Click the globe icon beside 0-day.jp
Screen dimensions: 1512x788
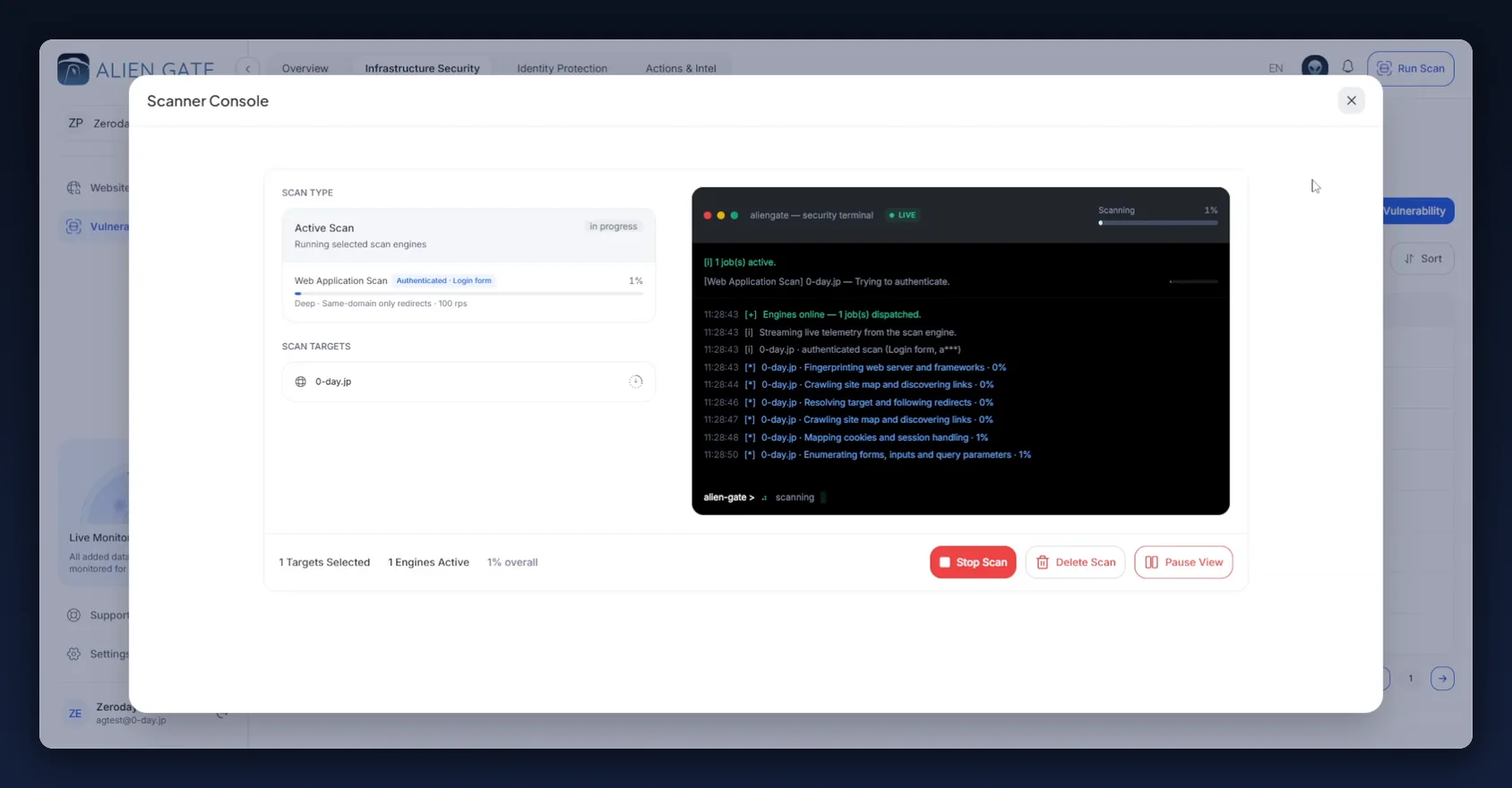pyautogui.click(x=301, y=381)
